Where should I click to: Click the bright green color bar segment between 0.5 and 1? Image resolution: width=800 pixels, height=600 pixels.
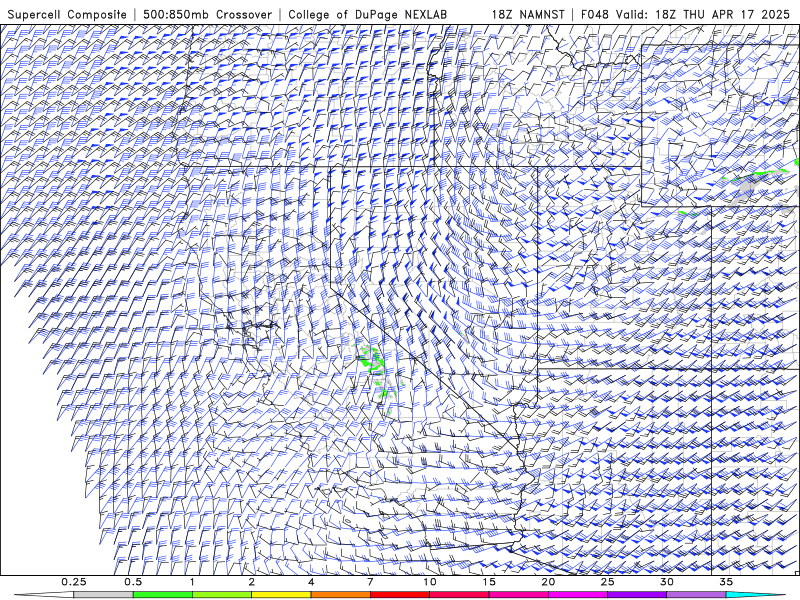click(x=162, y=595)
